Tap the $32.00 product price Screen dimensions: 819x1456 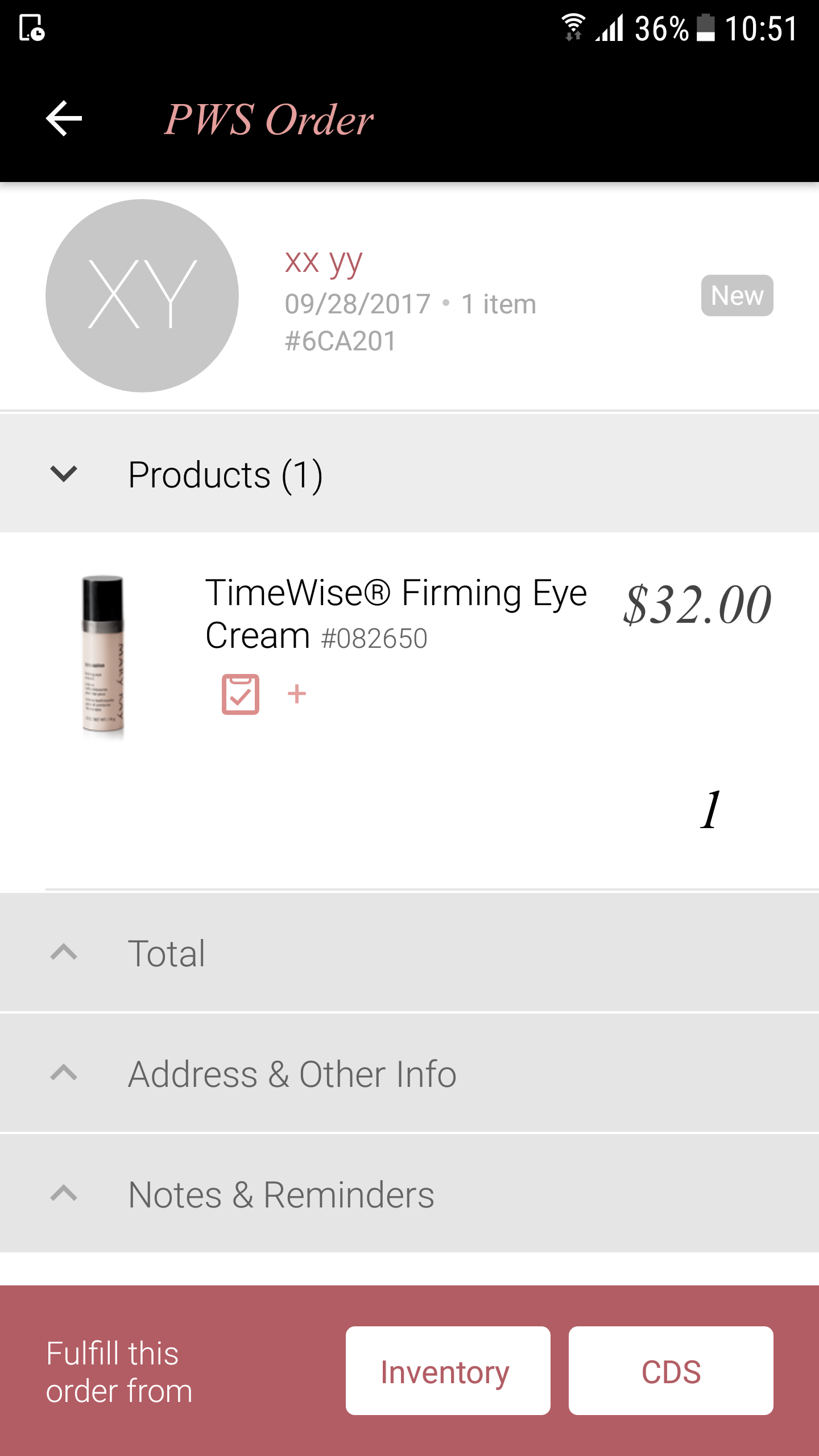click(697, 605)
